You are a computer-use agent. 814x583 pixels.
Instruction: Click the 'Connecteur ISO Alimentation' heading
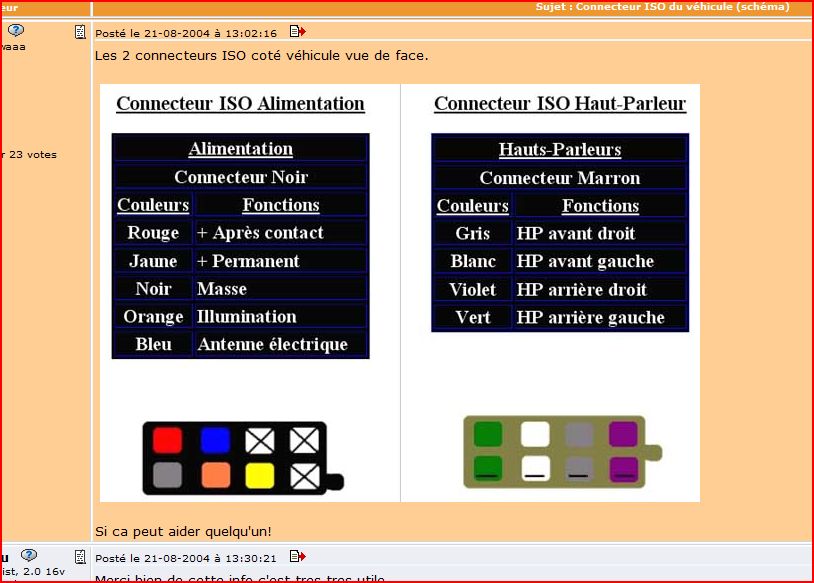(240, 104)
